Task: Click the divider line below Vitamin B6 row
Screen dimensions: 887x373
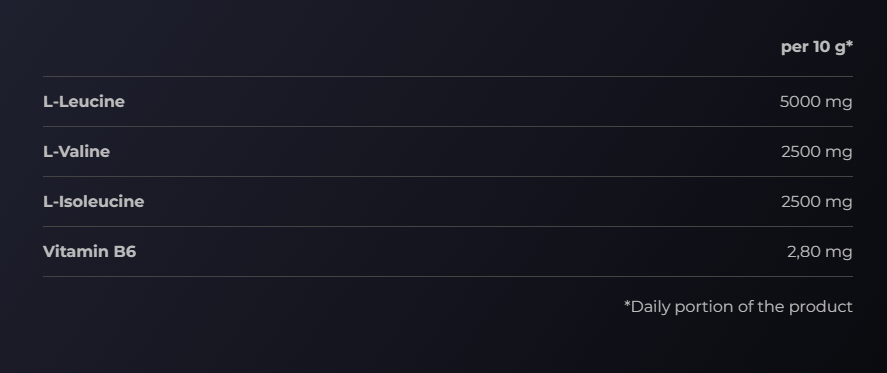Action: coord(447,276)
